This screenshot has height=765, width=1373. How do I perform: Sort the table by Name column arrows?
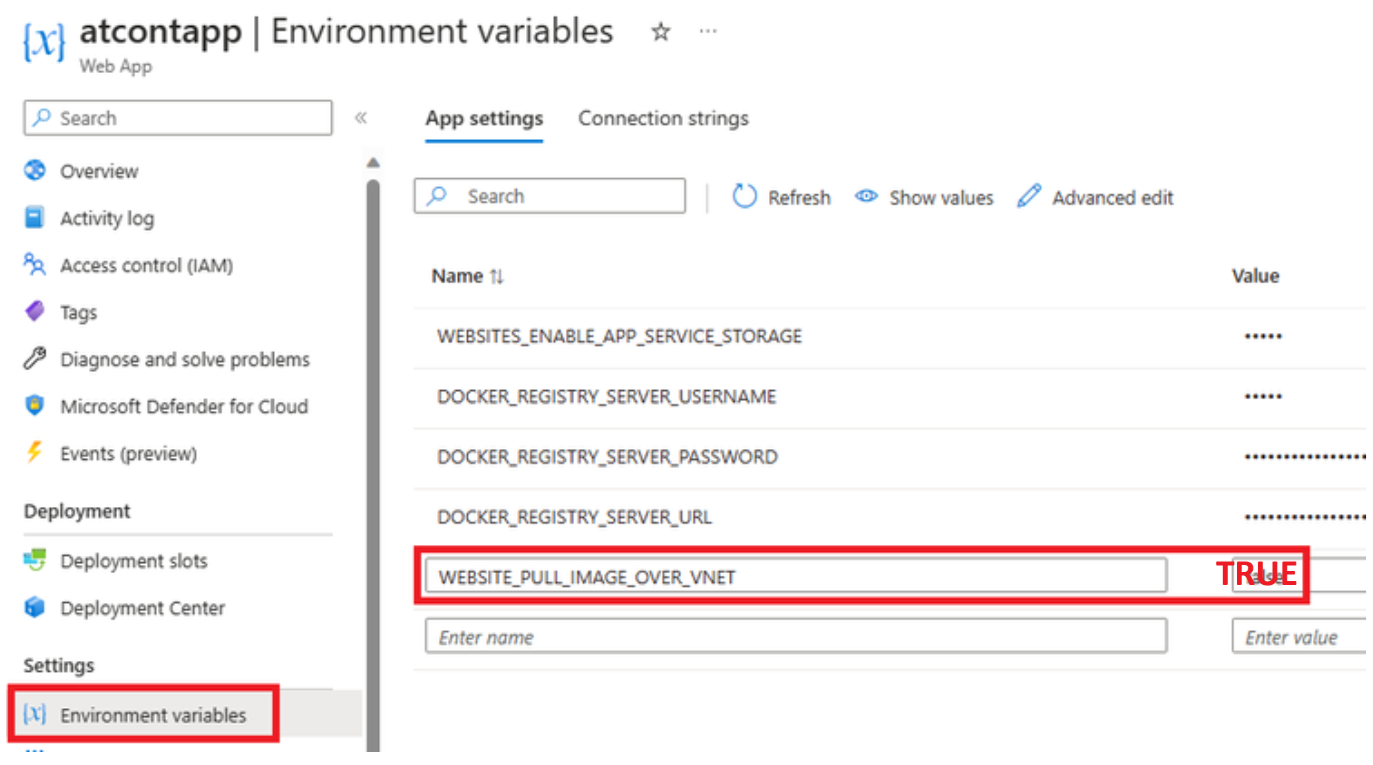click(x=497, y=277)
